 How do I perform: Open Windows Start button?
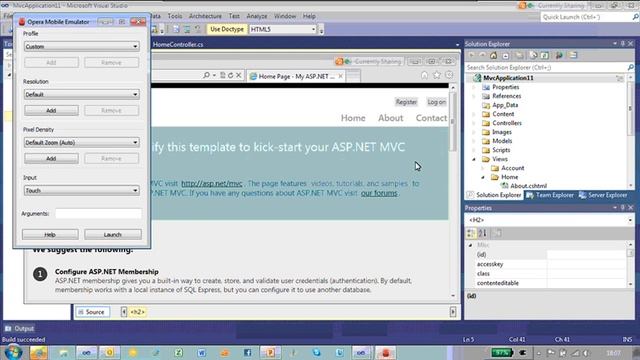13,352
